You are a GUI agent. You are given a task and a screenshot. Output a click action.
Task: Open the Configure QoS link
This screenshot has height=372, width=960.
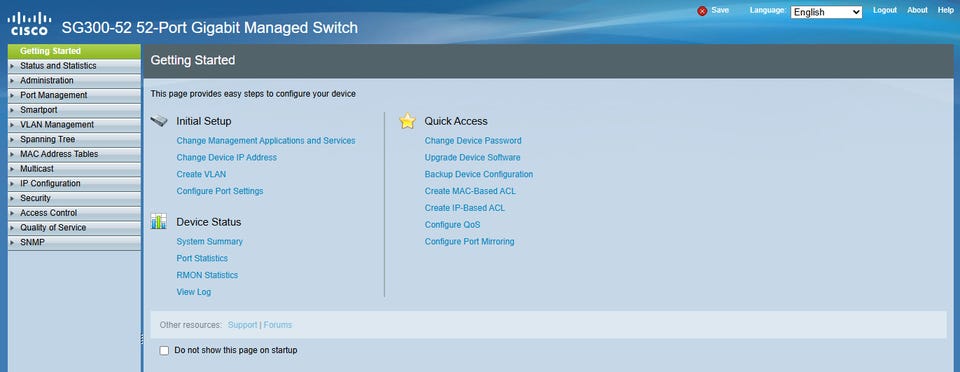[x=452, y=225]
